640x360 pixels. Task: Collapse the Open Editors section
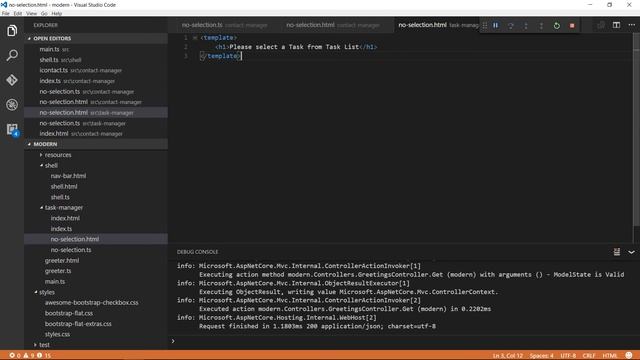pyautogui.click(x=96, y=38)
